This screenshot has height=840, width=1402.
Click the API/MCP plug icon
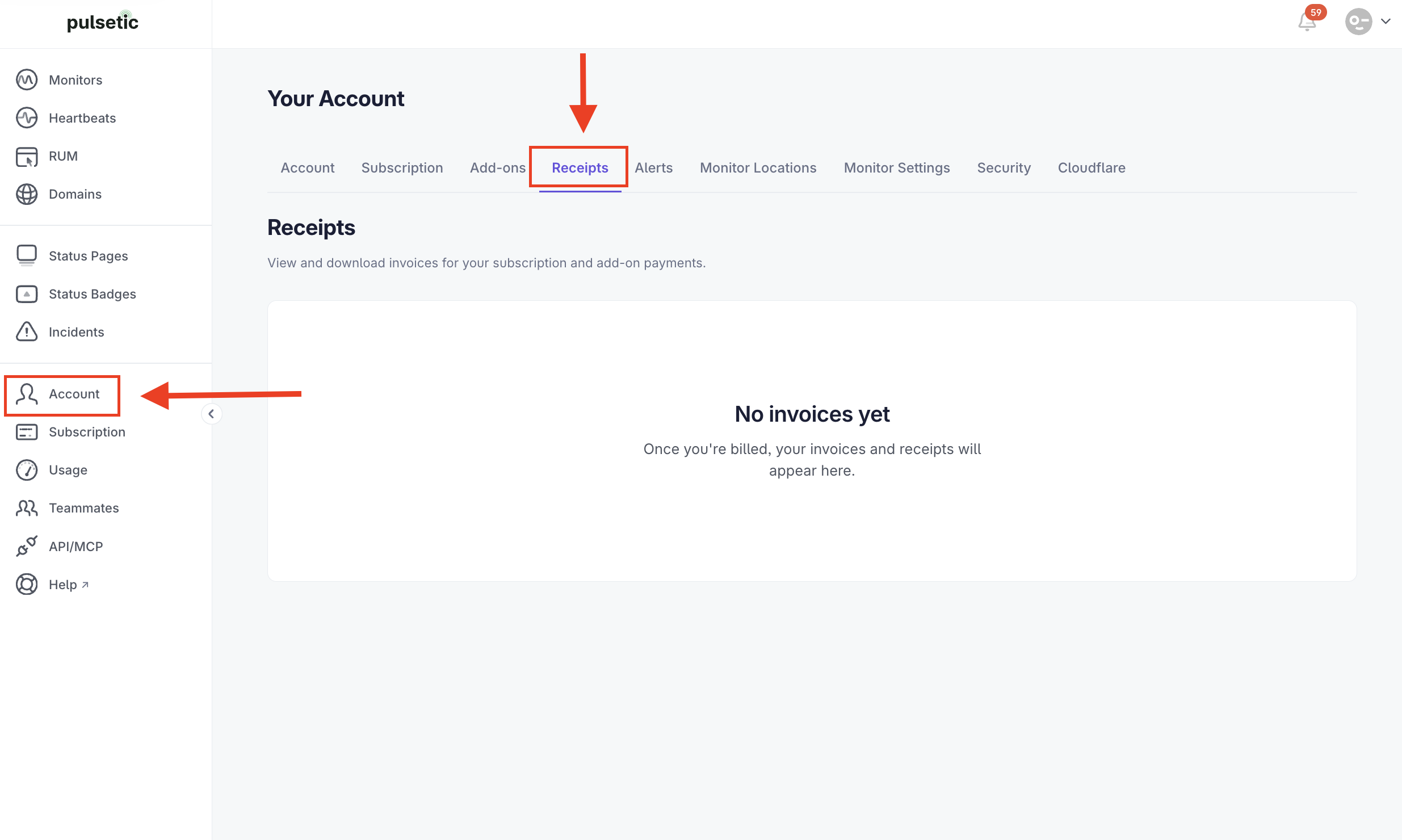(27, 547)
